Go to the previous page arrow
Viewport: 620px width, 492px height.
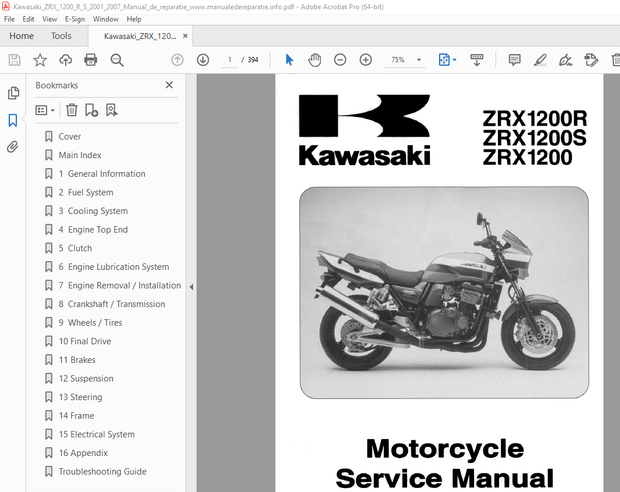177,60
